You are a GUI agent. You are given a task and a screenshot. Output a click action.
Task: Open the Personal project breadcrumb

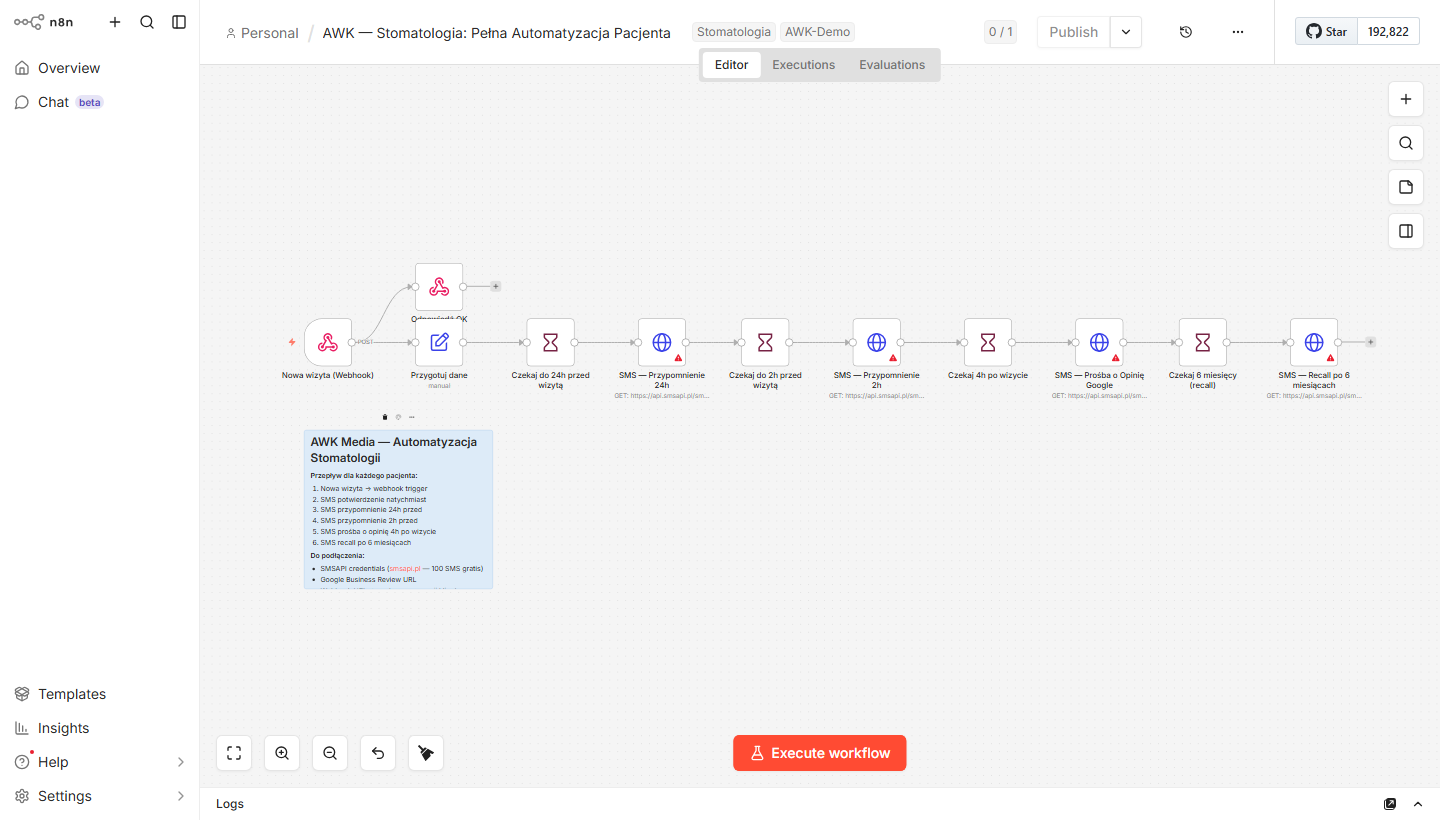click(x=263, y=33)
